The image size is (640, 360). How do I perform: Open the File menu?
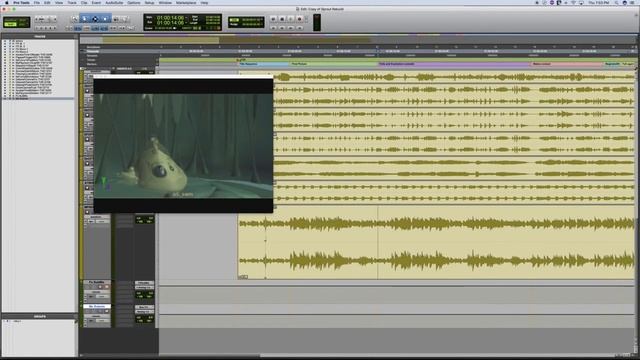(37, 2)
